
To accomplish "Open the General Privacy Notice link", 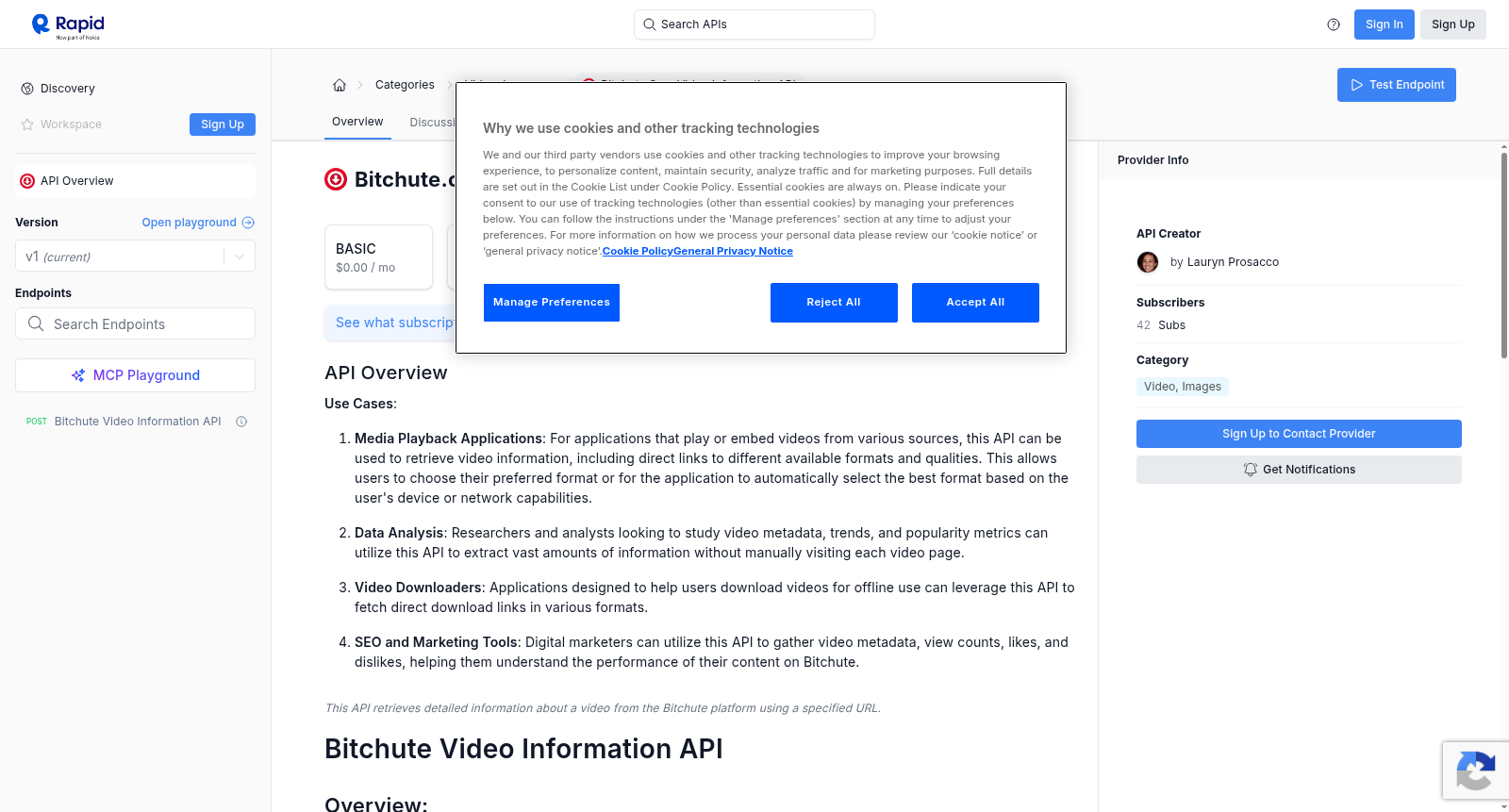I will coord(733,251).
